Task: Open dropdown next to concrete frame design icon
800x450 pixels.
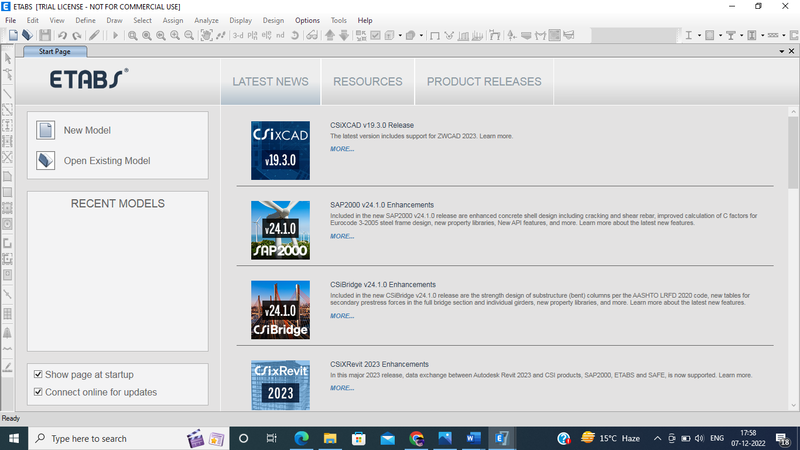Action: pos(720,35)
